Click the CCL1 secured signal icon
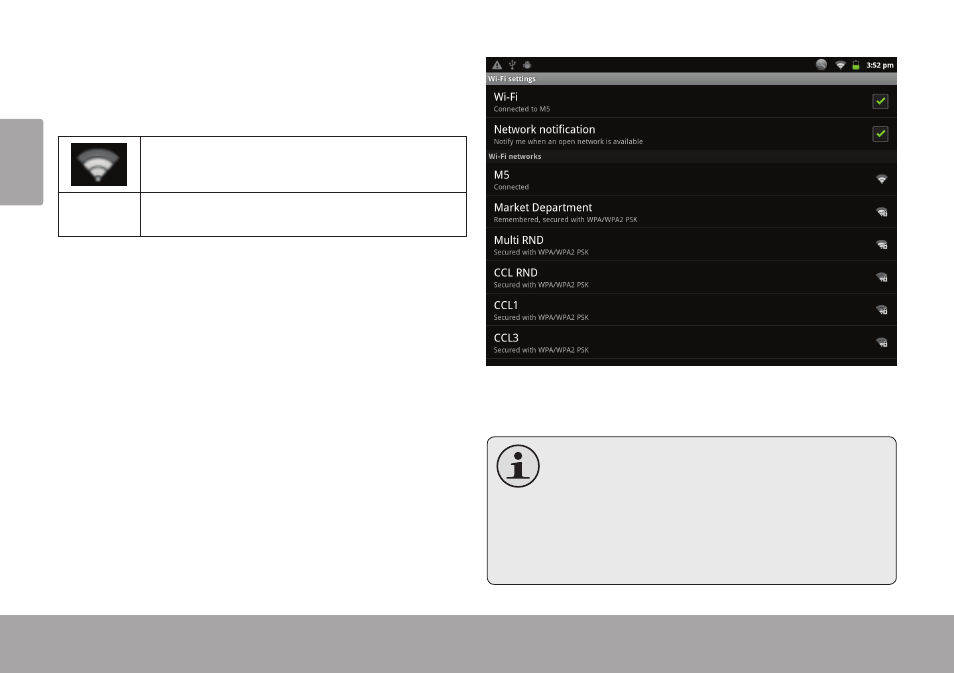954x673 pixels. coord(882,310)
